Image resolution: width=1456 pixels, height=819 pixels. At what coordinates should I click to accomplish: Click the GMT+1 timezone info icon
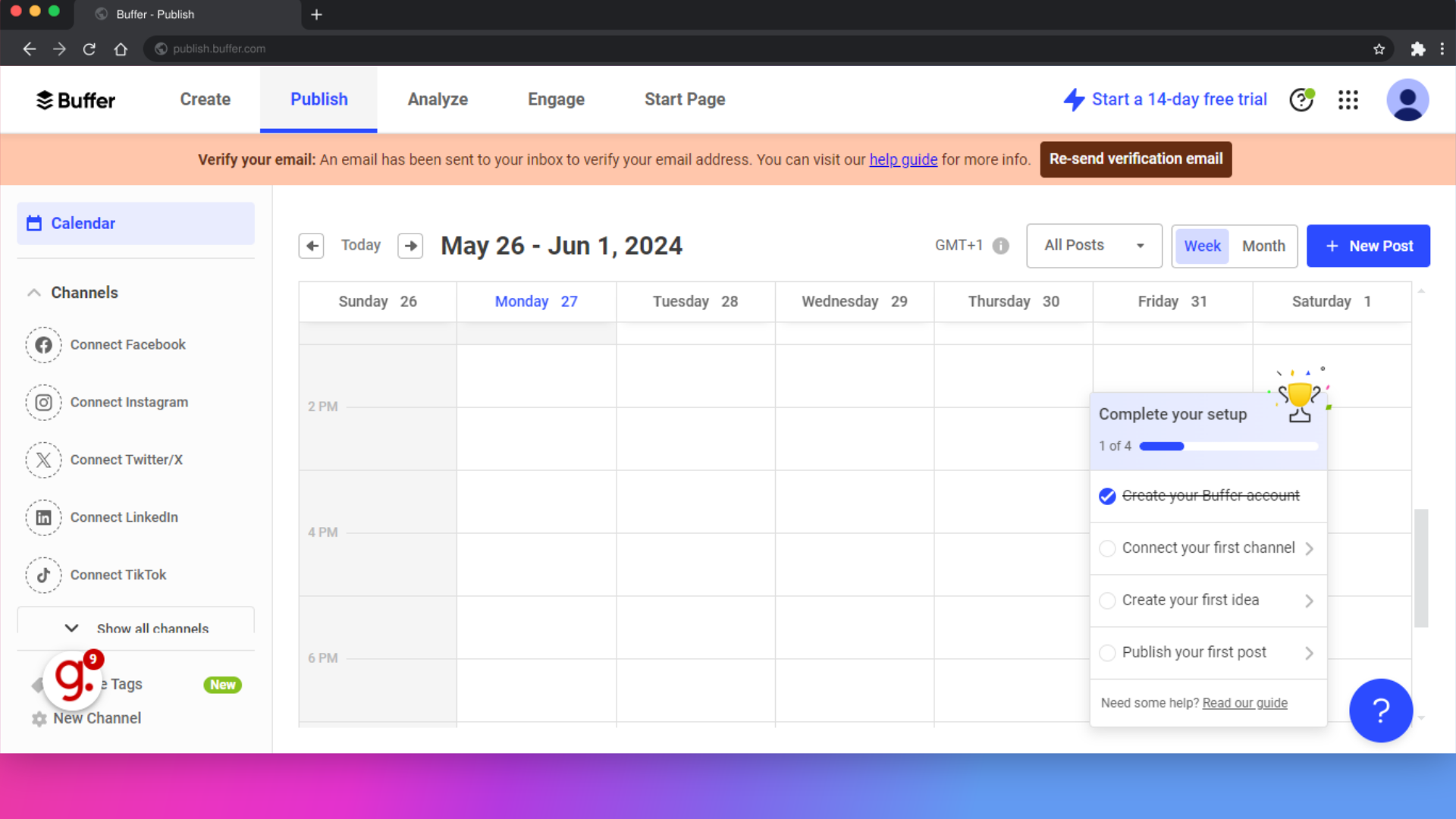[1001, 246]
